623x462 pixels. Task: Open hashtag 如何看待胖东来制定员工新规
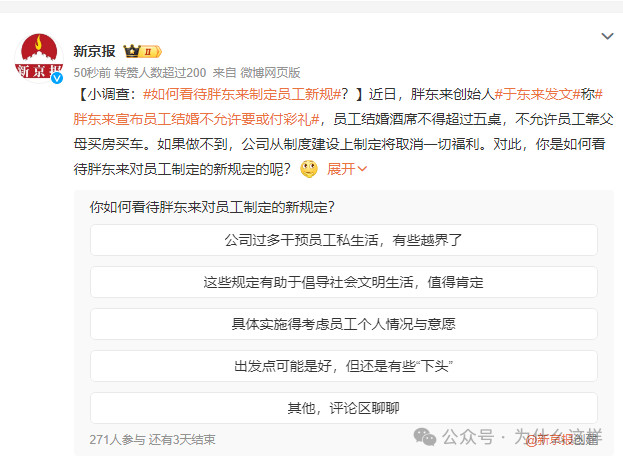pos(242,94)
